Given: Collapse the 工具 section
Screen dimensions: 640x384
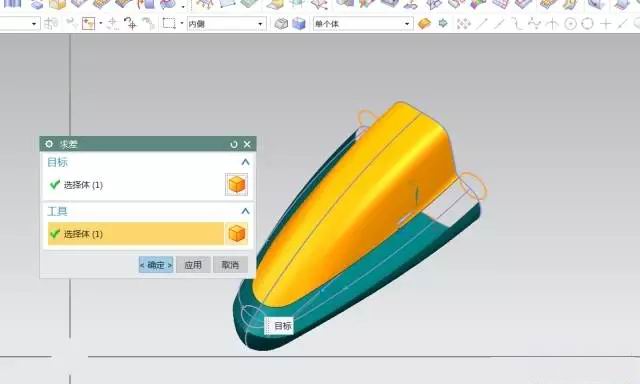Looking at the screenshot, I should point(245,211).
